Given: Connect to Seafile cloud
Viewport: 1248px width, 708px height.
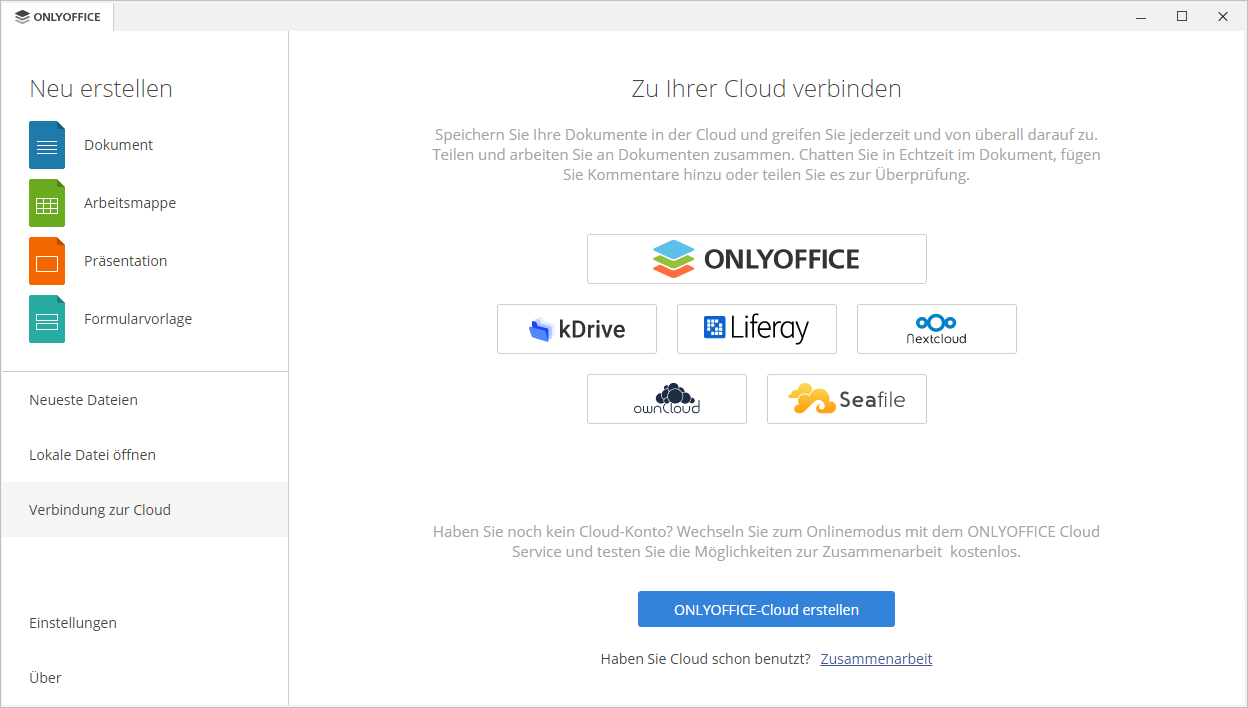Looking at the screenshot, I should [x=847, y=399].
